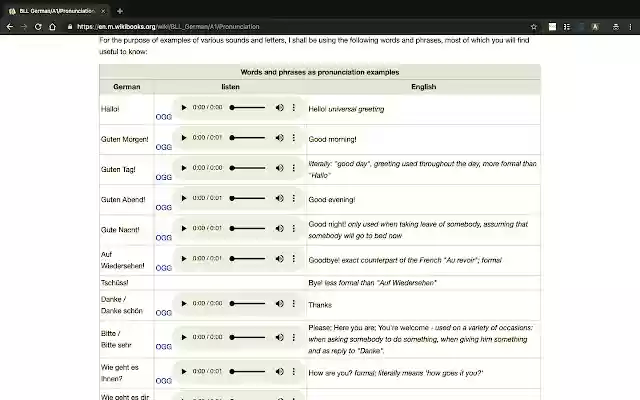The image size is (640, 400).
Task: Open more options for Danke schön audio
Action: (293, 303)
